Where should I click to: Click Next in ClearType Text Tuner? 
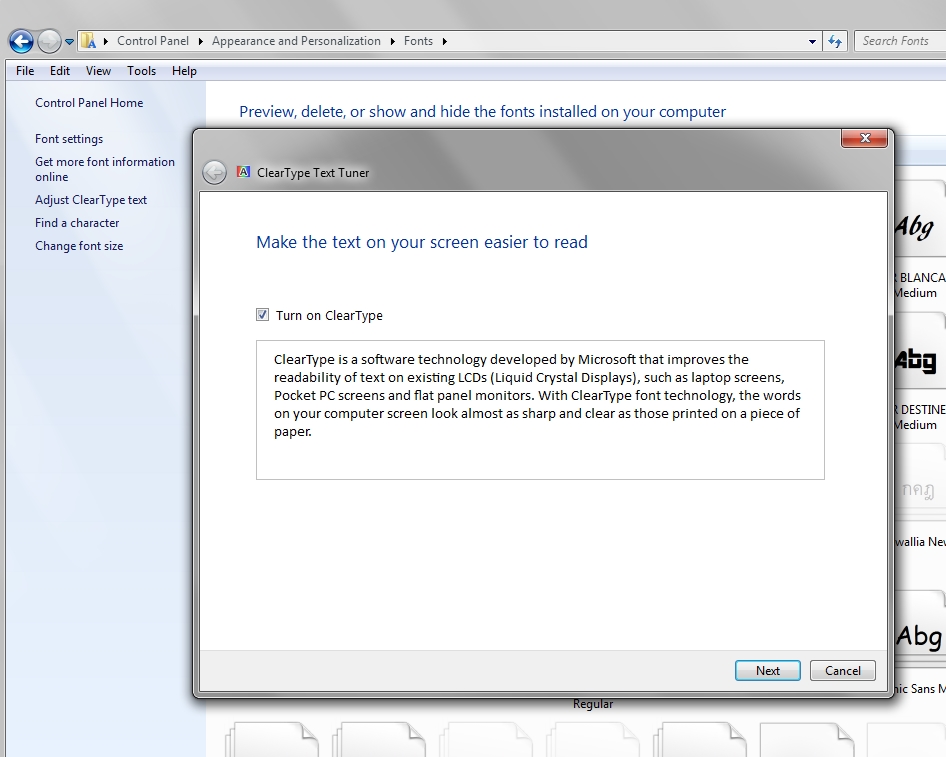tap(767, 671)
